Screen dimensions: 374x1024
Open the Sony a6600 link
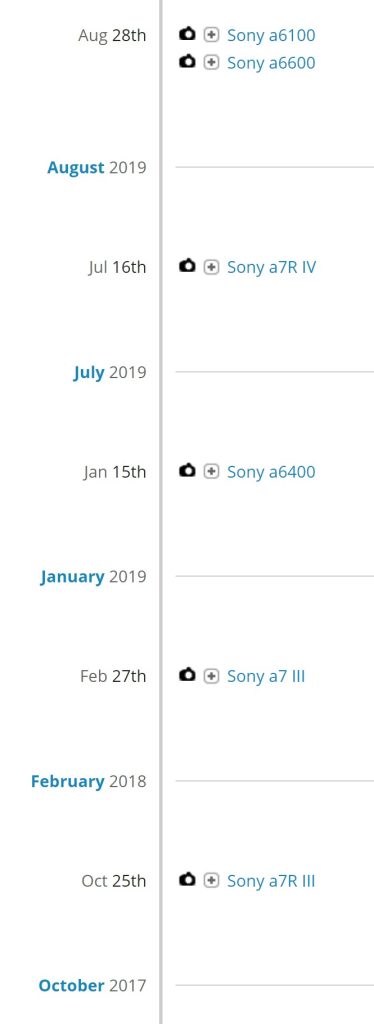[x=271, y=63]
